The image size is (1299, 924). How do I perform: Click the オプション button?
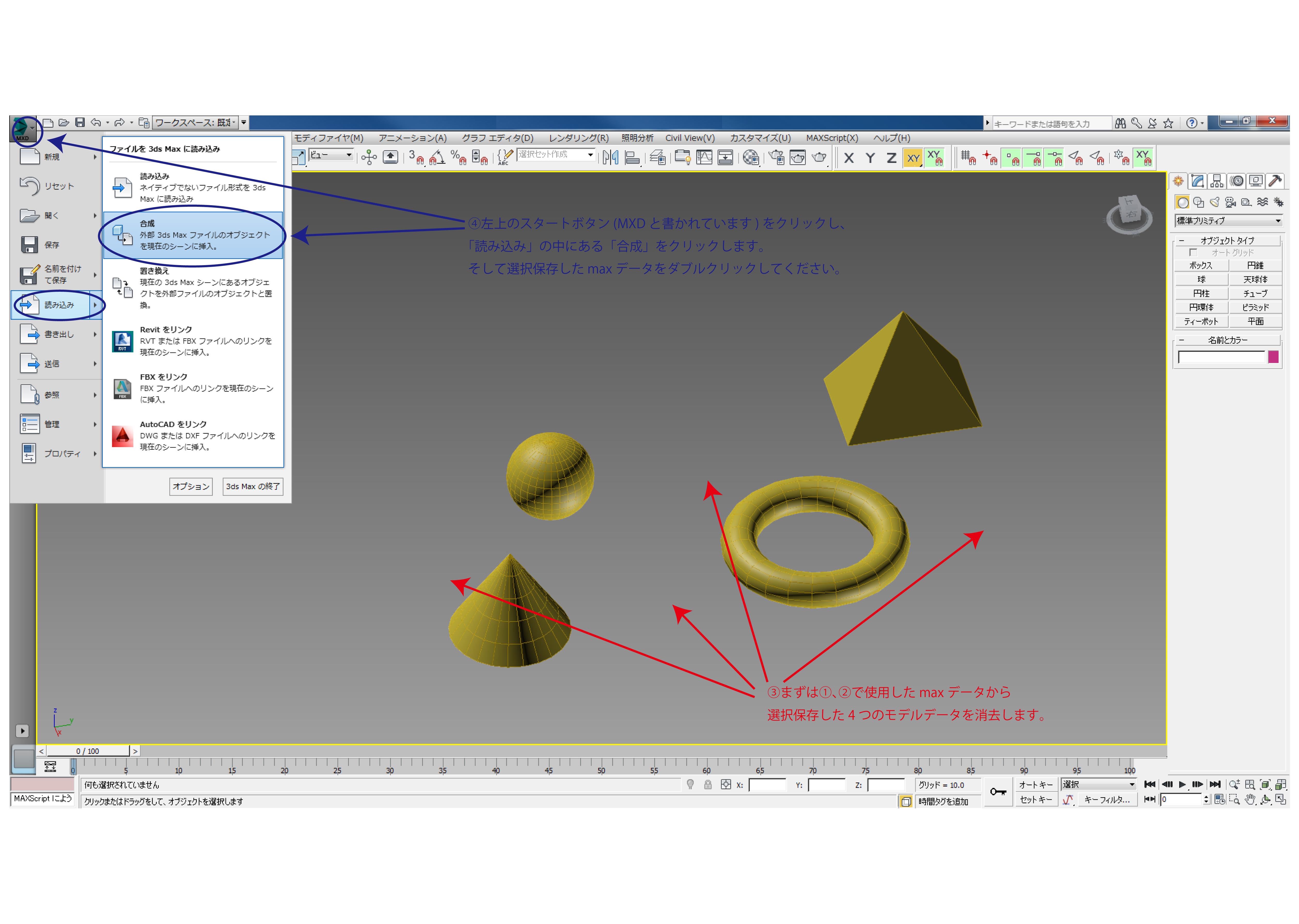click(x=191, y=486)
